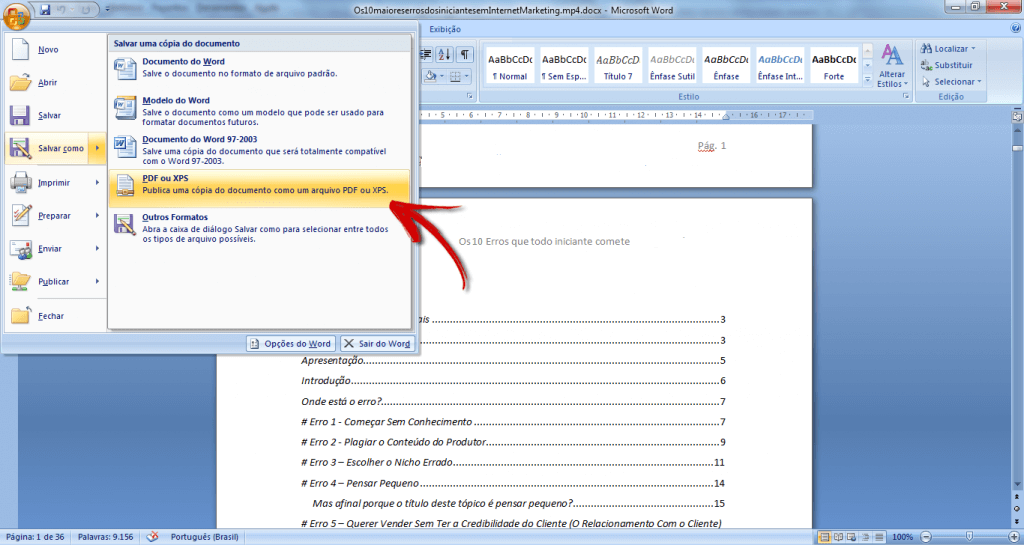This screenshot has width=1024, height=545.
Task: Click the Imprimir printer icon
Action: coord(21,182)
